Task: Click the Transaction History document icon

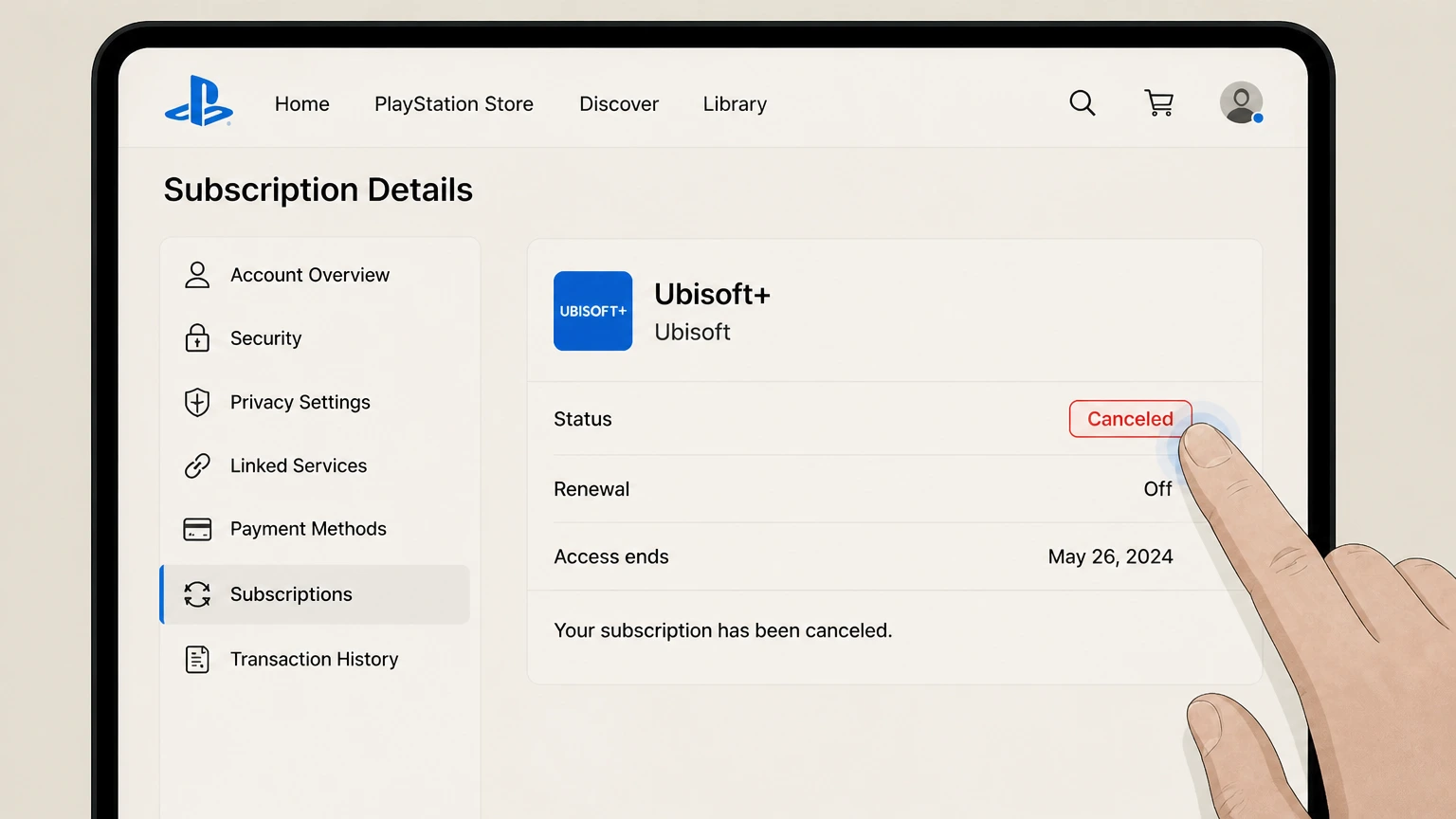Action: tap(197, 659)
